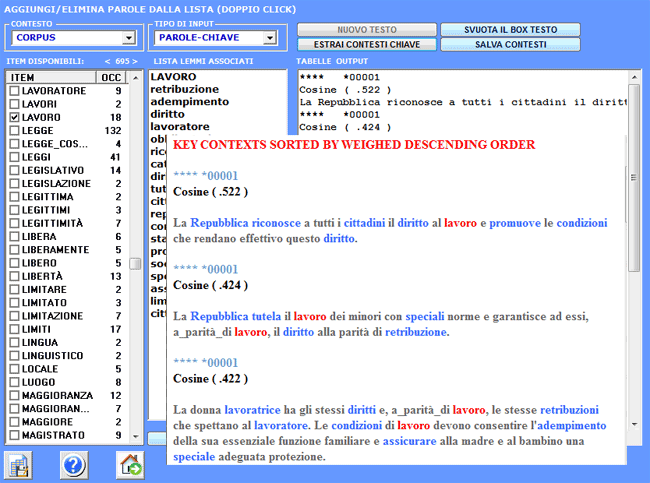Click the red heading 'KEY CONTEXTS SORTED...'
Viewport: 650px width, 483px height.
(354, 145)
